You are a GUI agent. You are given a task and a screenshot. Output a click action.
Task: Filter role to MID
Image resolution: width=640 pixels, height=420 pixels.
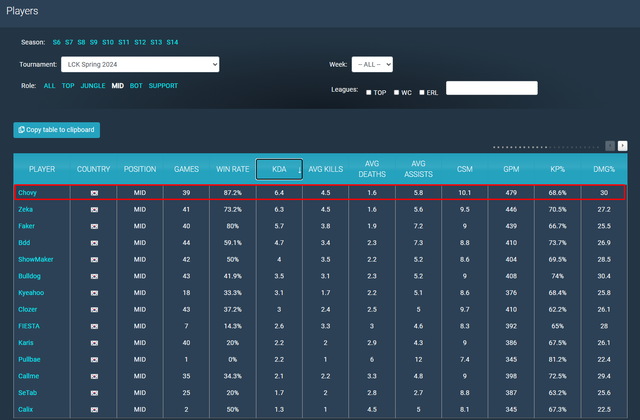click(118, 86)
